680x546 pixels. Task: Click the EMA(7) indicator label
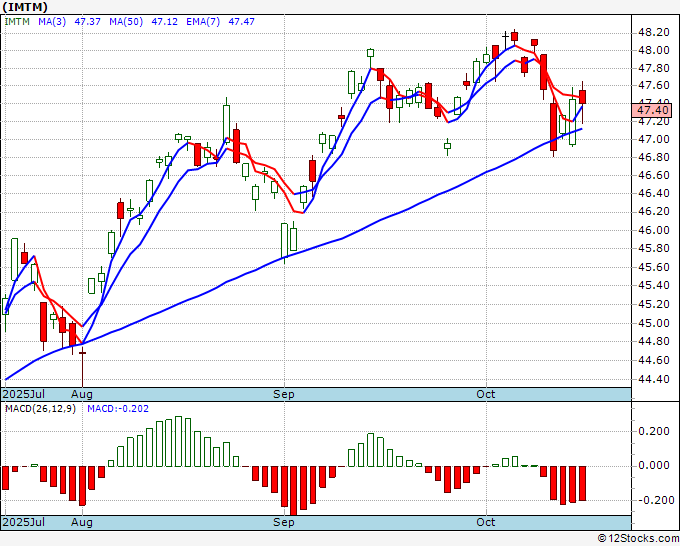pos(203,21)
